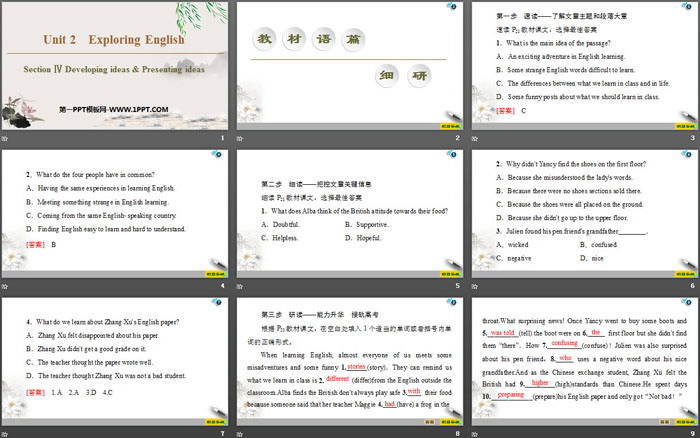Screen dimensions: 700x438
Task: Click option 'D. nice' on slide 6
Action: pyautogui.click(x=592, y=258)
